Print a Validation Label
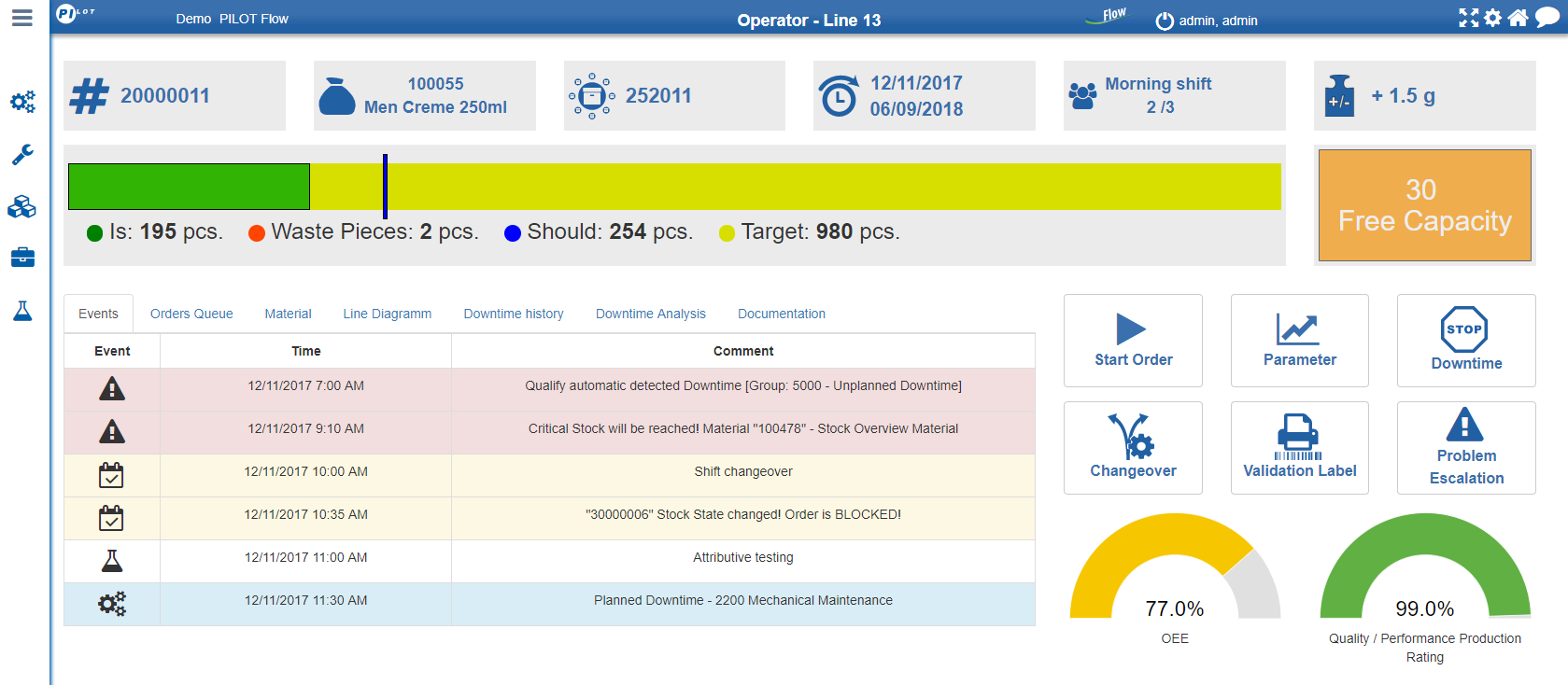Image resolution: width=1568 pixels, height=685 pixels. [x=1300, y=448]
